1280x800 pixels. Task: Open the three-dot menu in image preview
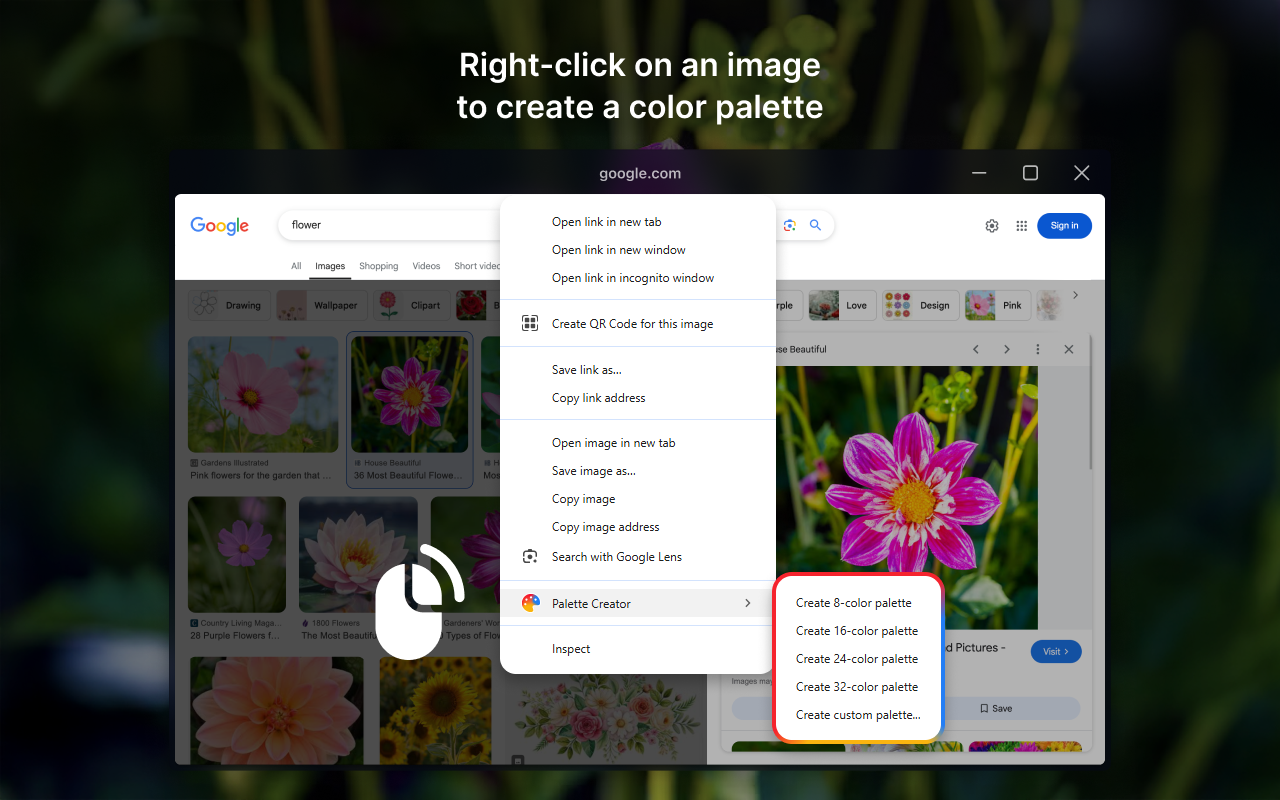point(1038,349)
